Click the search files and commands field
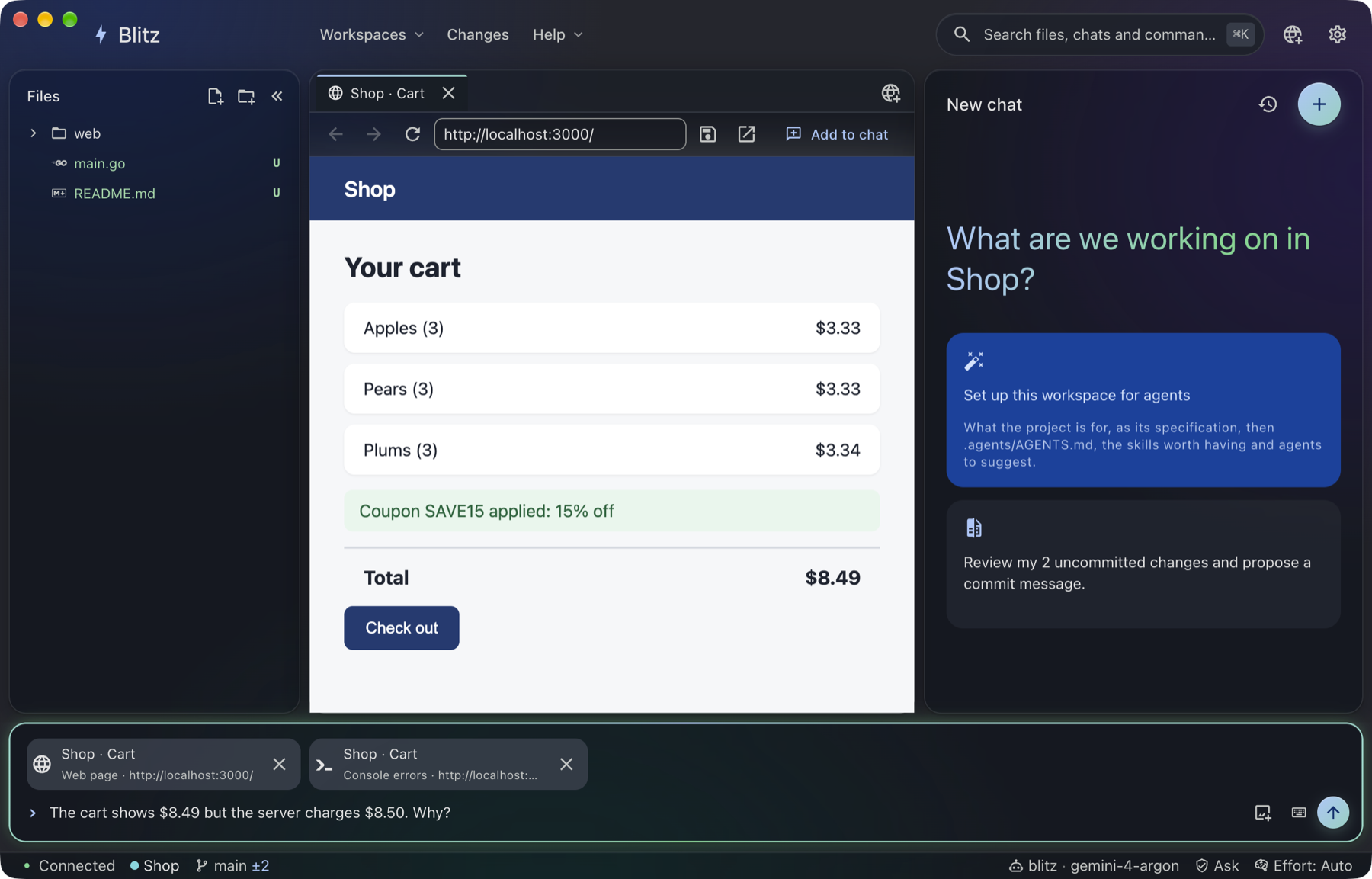This screenshot has height=879, width=1372. pos(1099,34)
